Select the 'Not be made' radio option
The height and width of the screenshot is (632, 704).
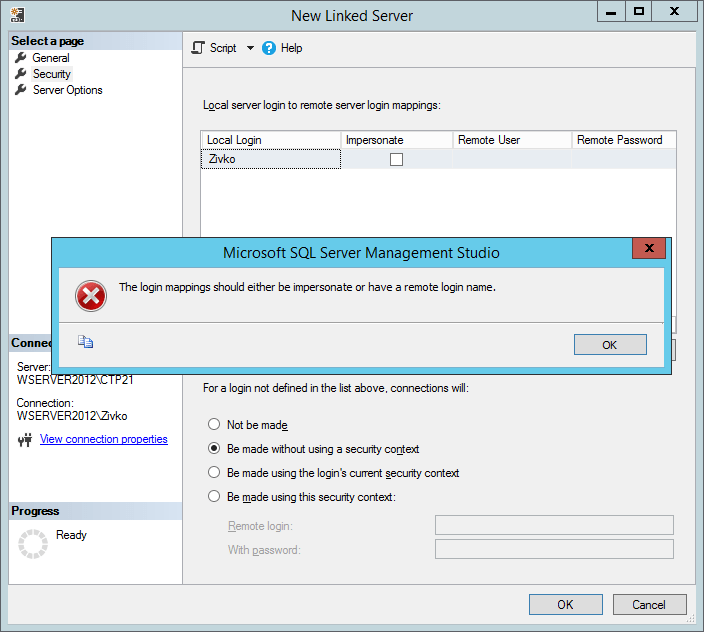pyautogui.click(x=214, y=424)
